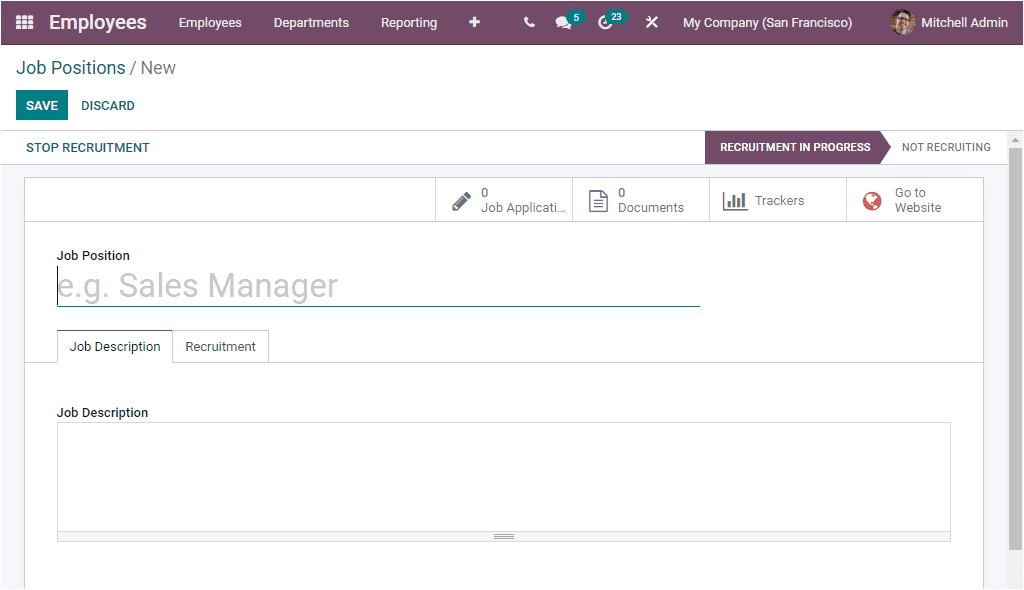Viewport: 1024px width, 590px height.
Task: Open the My Company (San Francisco) selector
Action: pyautogui.click(x=767, y=22)
